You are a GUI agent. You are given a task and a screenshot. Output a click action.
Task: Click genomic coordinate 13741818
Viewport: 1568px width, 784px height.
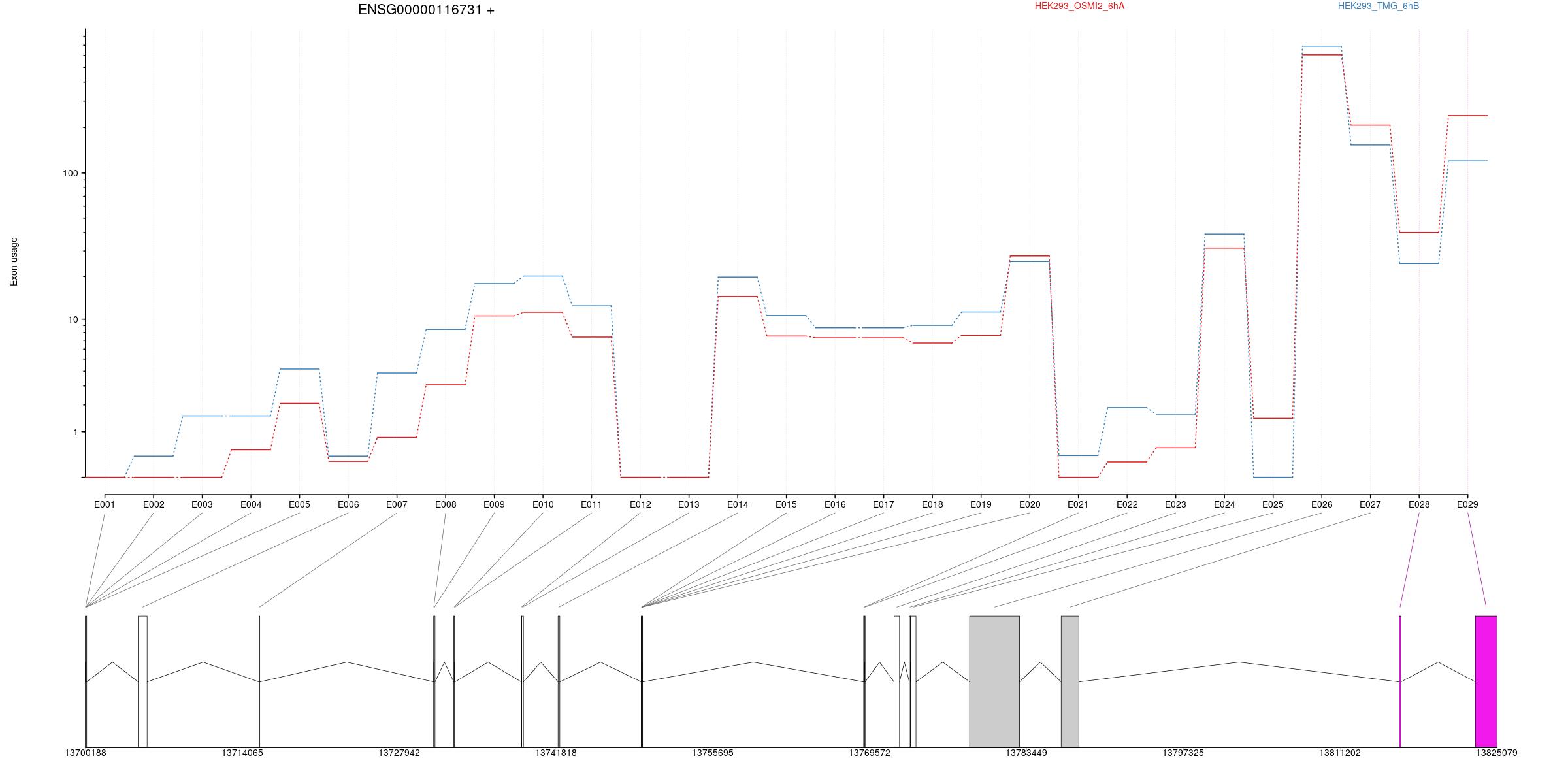click(x=556, y=753)
